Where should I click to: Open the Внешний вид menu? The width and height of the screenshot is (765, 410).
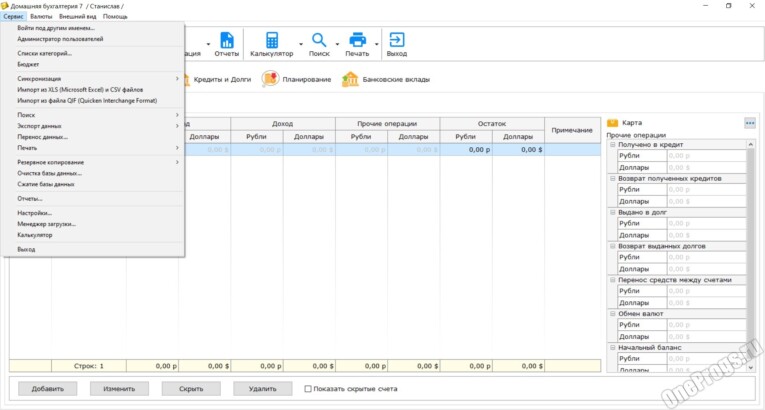click(78, 17)
